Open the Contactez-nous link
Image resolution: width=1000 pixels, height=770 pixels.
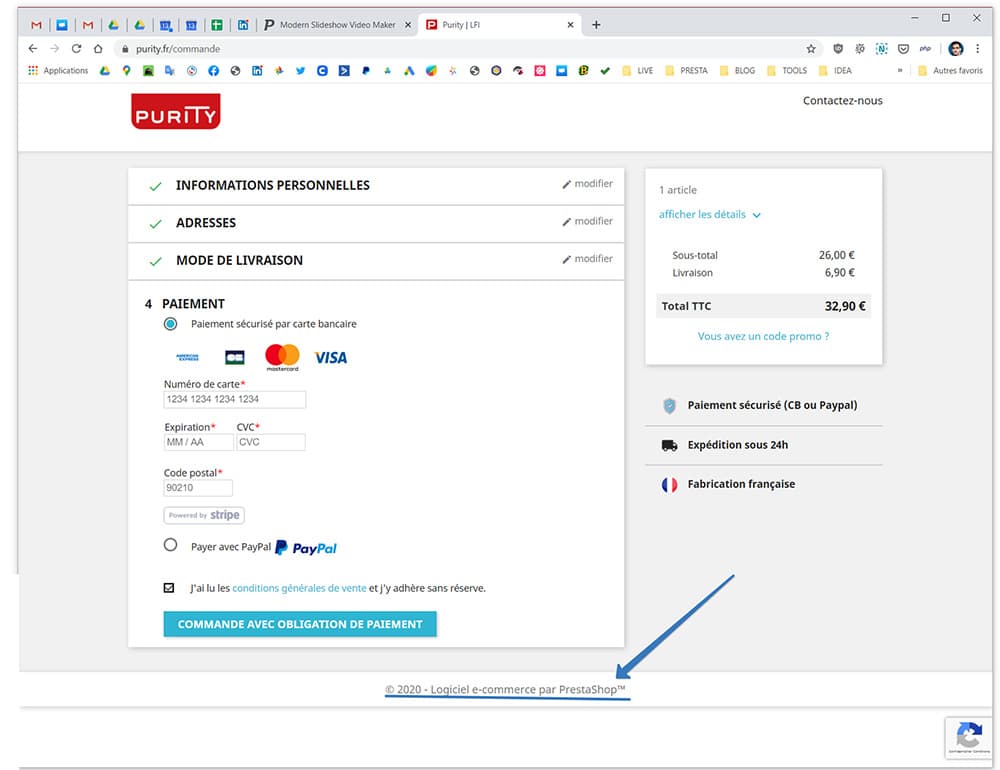coord(842,101)
